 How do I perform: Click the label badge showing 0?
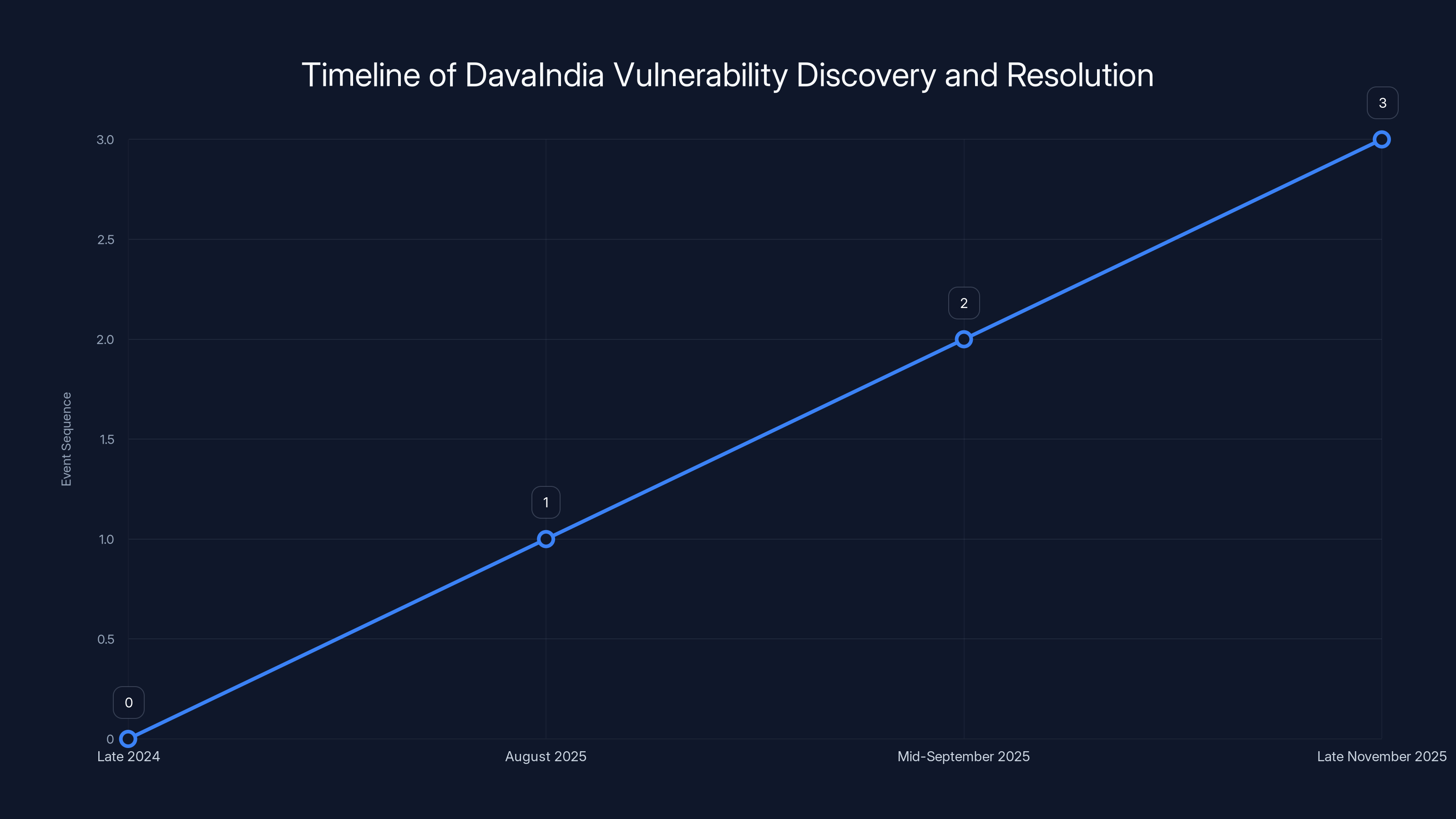[129, 703]
